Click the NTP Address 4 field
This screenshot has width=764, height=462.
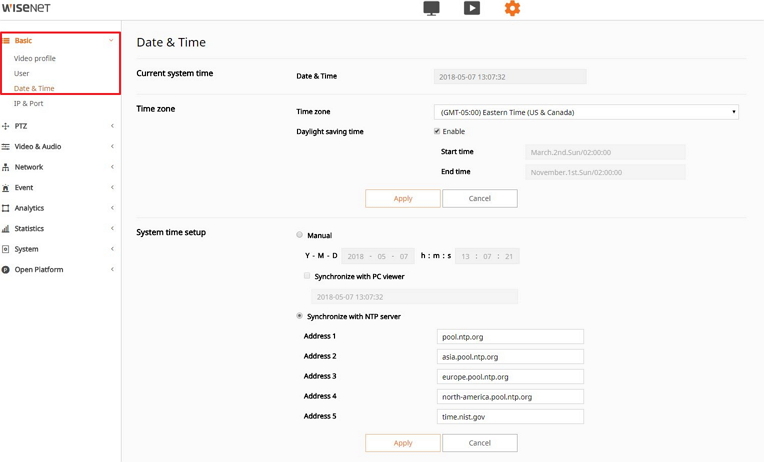pos(510,397)
